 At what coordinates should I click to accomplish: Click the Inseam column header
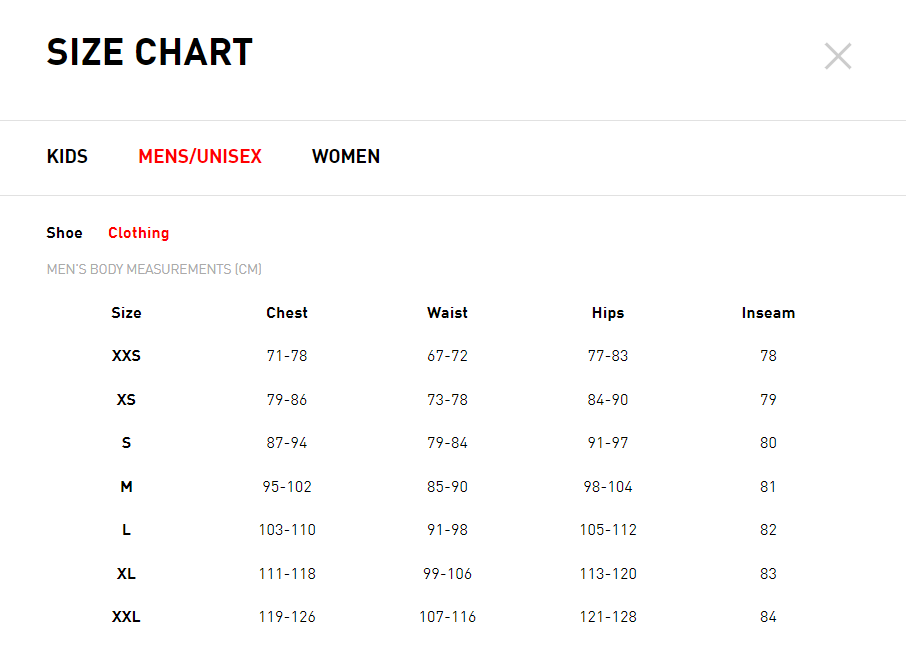pos(768,313)
